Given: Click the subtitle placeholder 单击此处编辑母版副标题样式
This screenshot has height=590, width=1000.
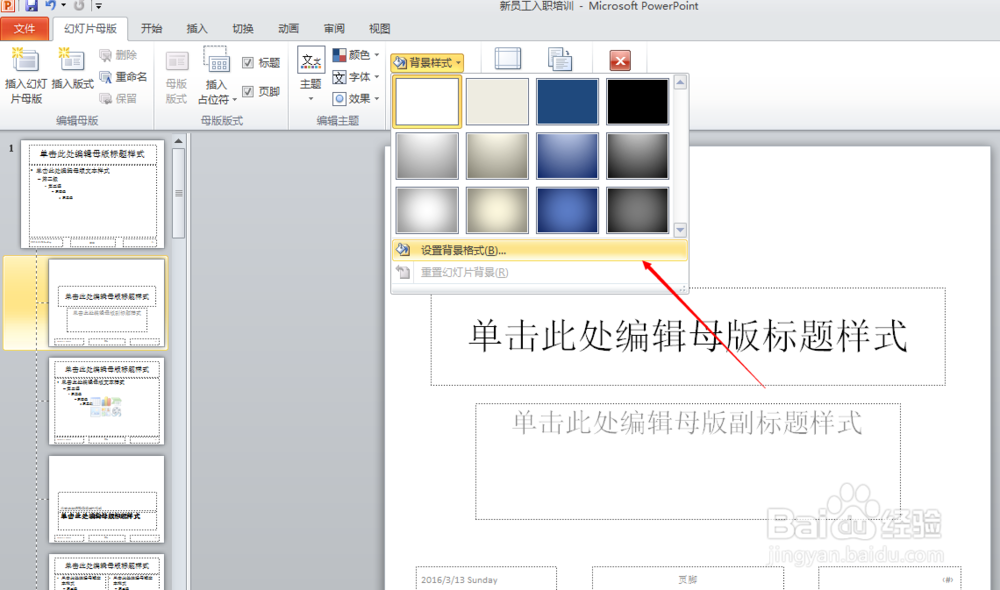Looking at the screenshot, I should click(688, 461).
